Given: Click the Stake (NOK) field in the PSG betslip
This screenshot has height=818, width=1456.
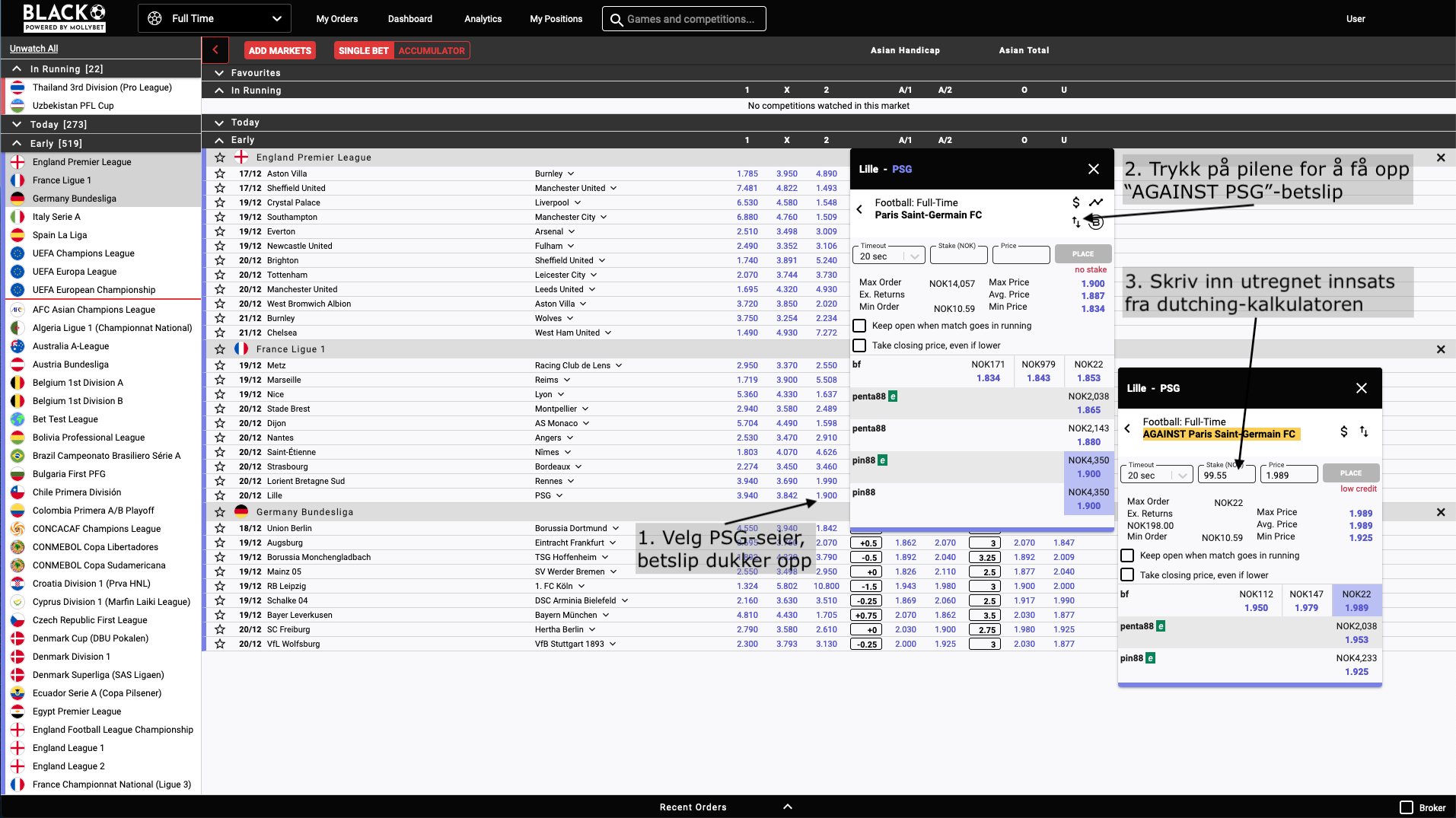Looking at the screenshot, I should click(958, 256).
